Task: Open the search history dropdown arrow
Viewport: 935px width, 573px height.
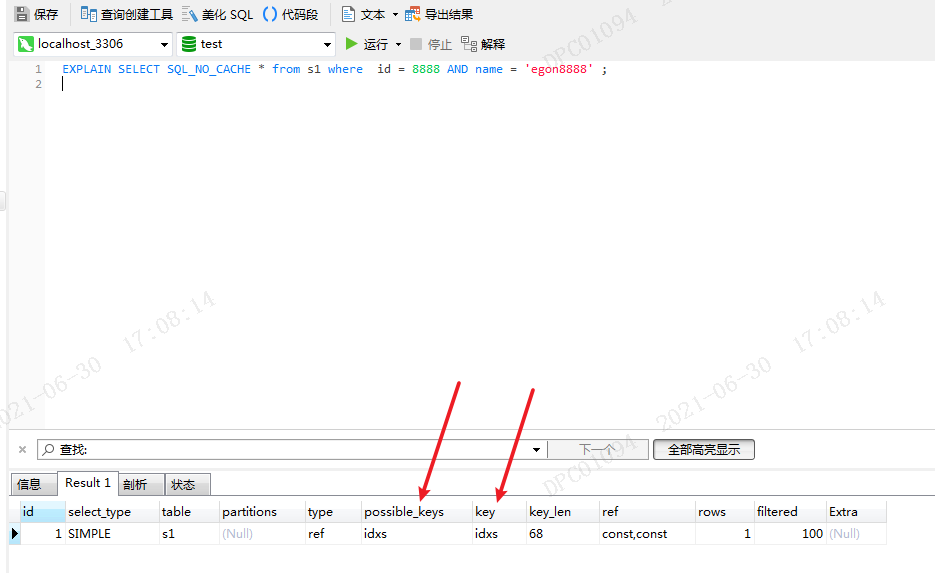Action: coord(536,450)
